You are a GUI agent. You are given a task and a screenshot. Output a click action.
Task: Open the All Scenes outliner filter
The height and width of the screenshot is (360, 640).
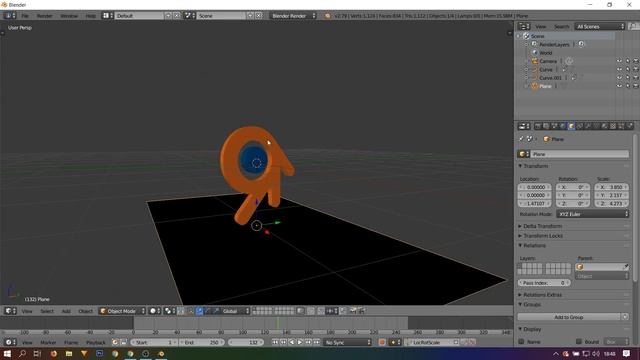(599, 27)
